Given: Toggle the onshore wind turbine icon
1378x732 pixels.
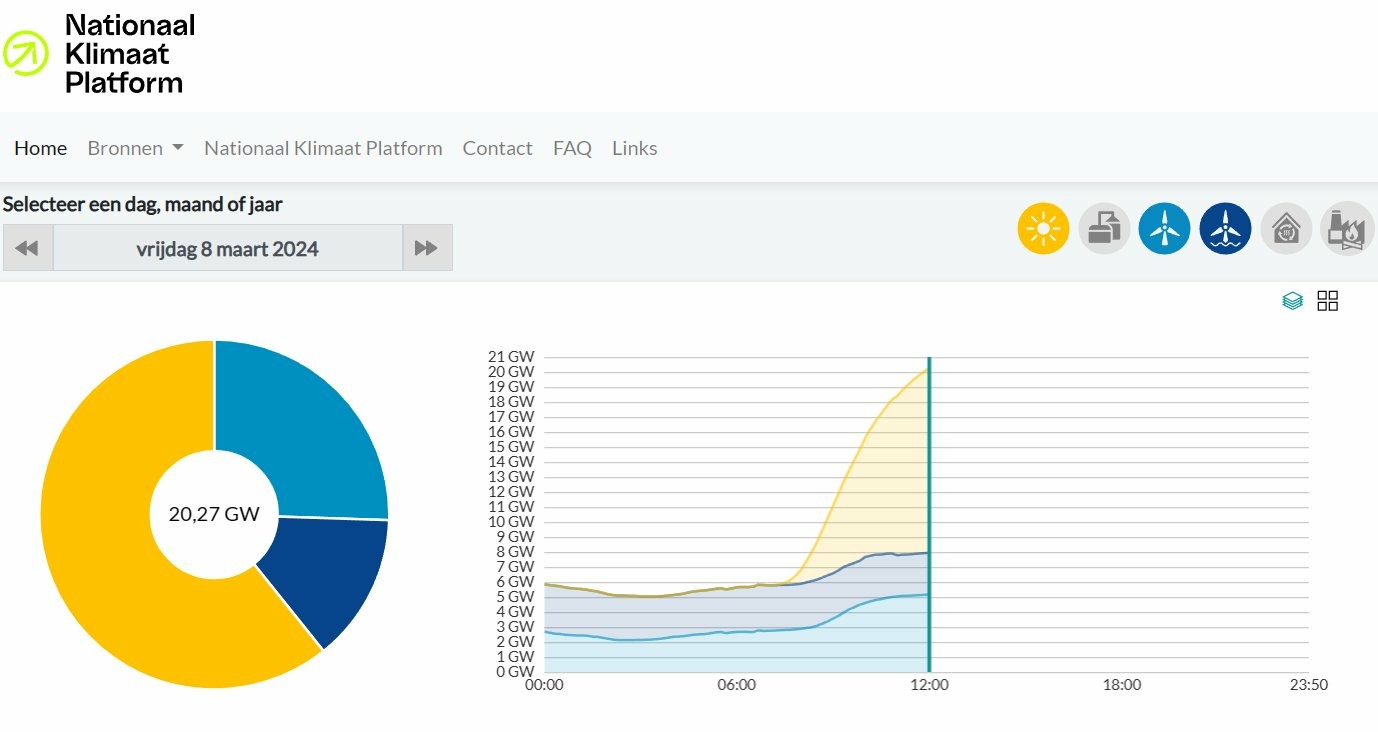Looking at the screenshot, I should [1164, 229].
